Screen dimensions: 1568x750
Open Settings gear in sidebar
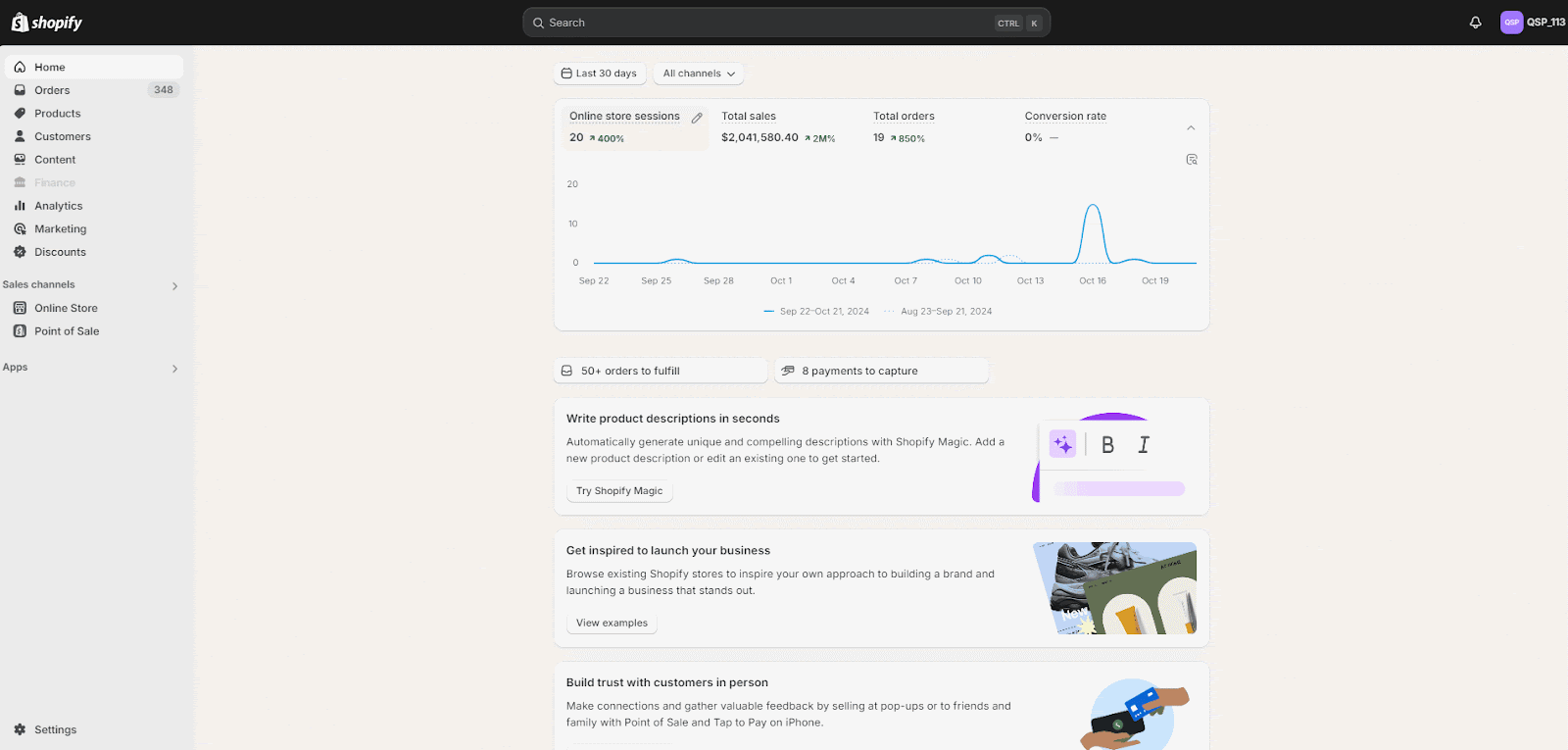20,729
